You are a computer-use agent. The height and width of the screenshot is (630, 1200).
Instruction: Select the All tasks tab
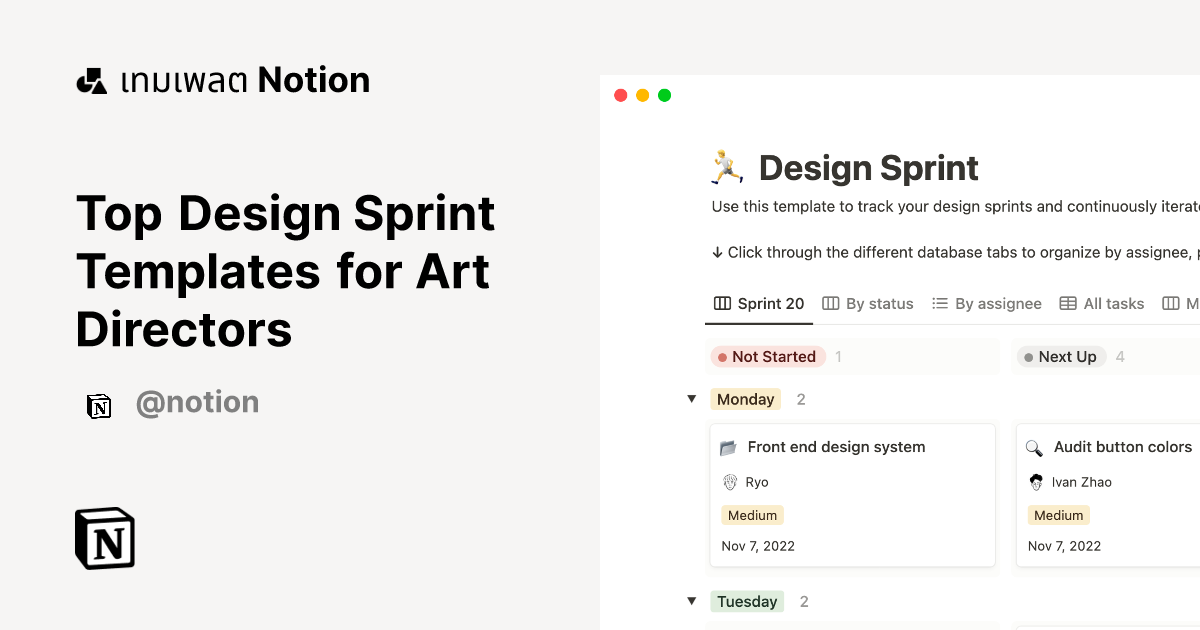click(1101, 304)
